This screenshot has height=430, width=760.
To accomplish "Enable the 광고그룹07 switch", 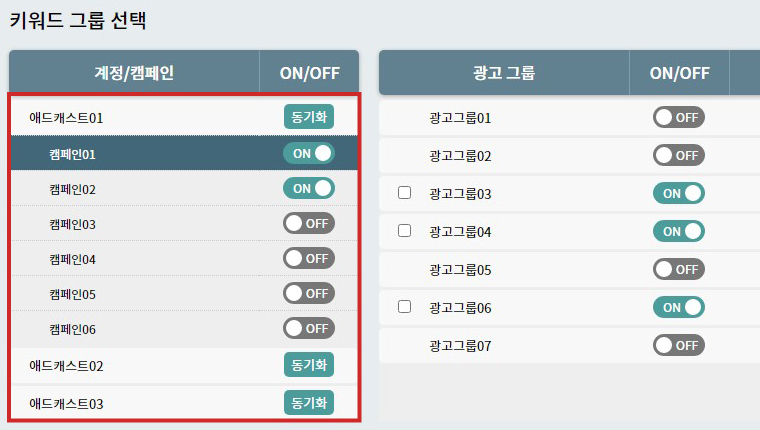I will (679, 345).
